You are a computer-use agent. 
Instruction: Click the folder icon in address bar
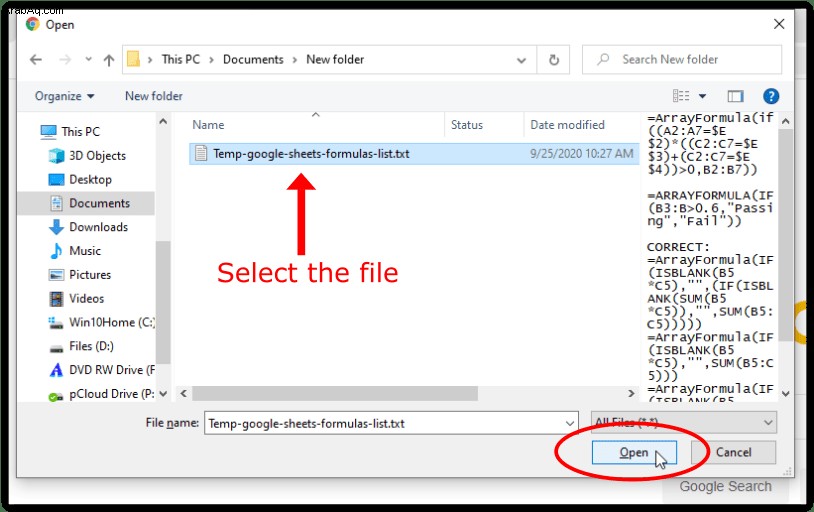click(x=133, y=59)
